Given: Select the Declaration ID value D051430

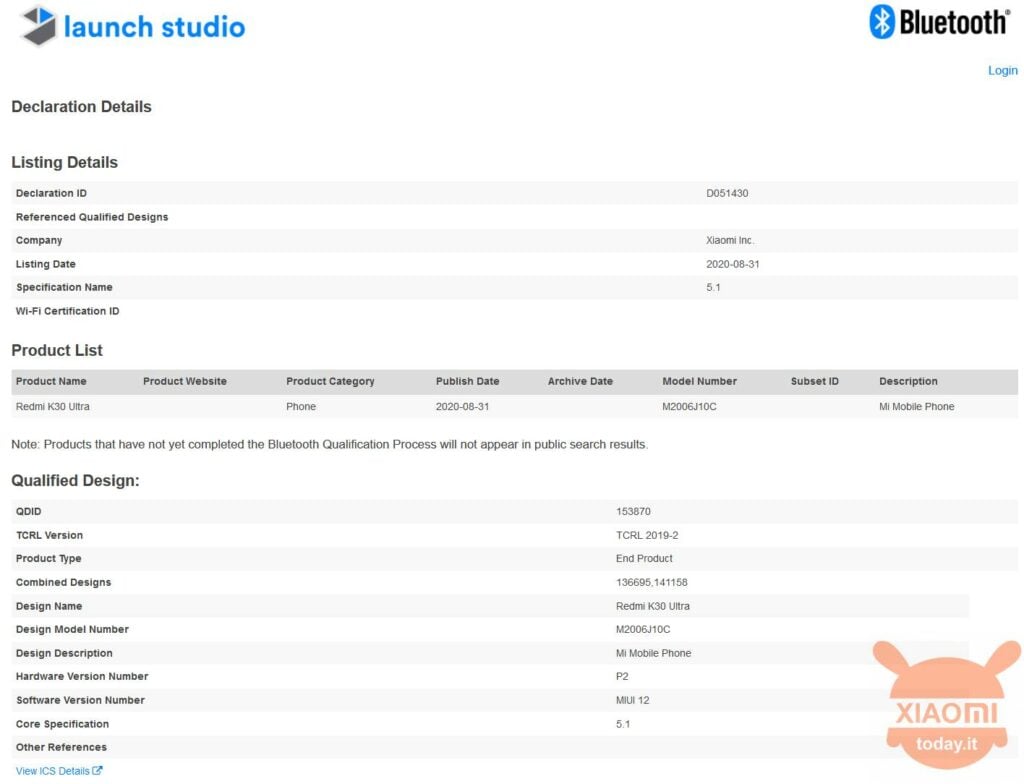Looking at the screenshot, I should 727,193.
